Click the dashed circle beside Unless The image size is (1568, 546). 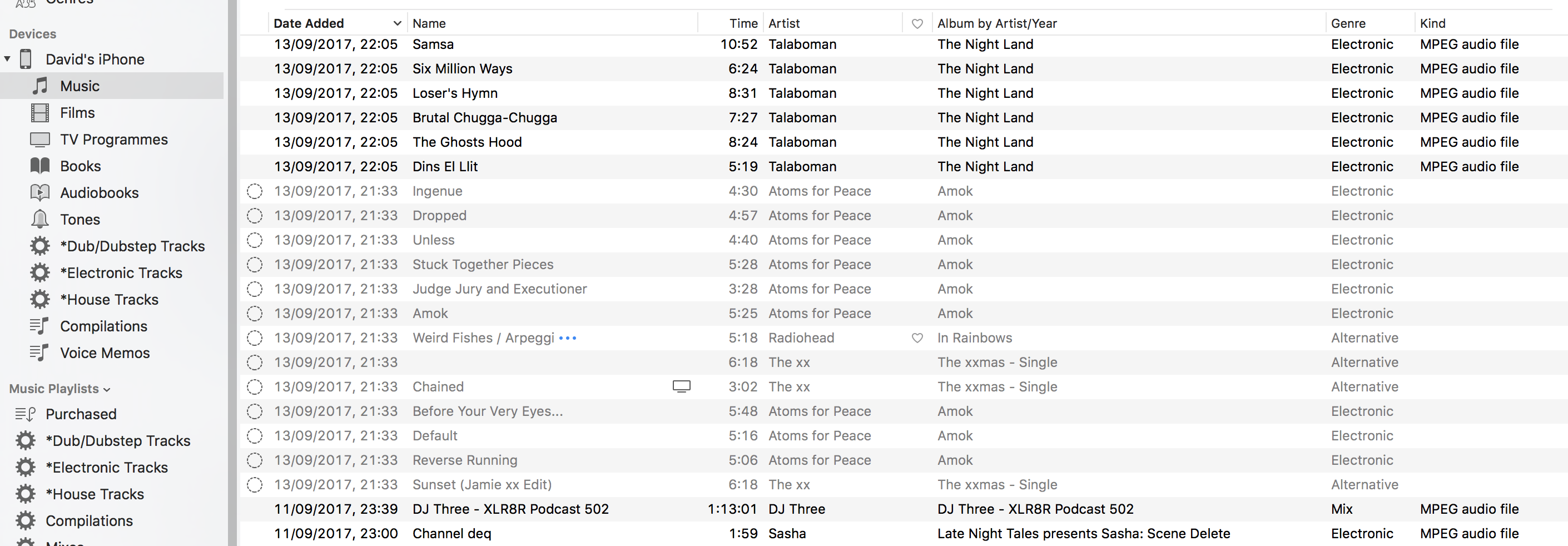pos(255,240)
